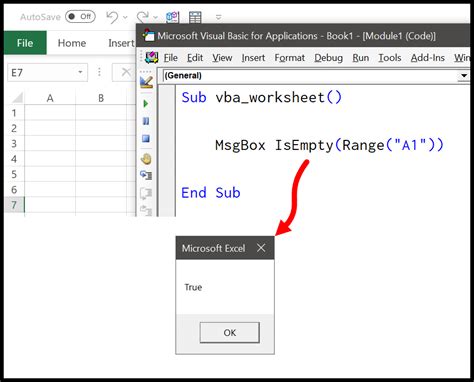
Task: Click the Reset stop square icon
Action: pos(146,138)
